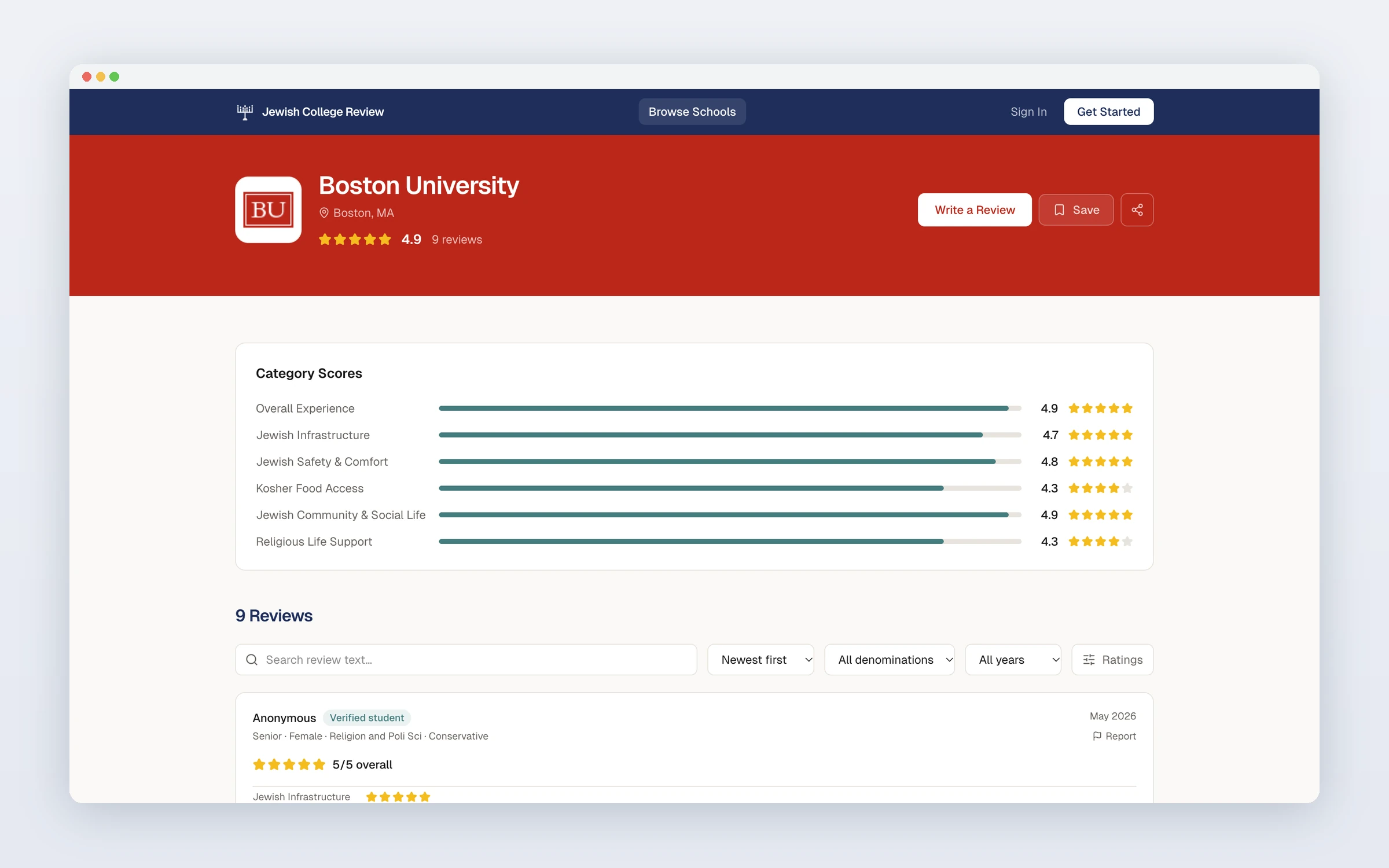Click the Verified student badge

coord(367,718)
